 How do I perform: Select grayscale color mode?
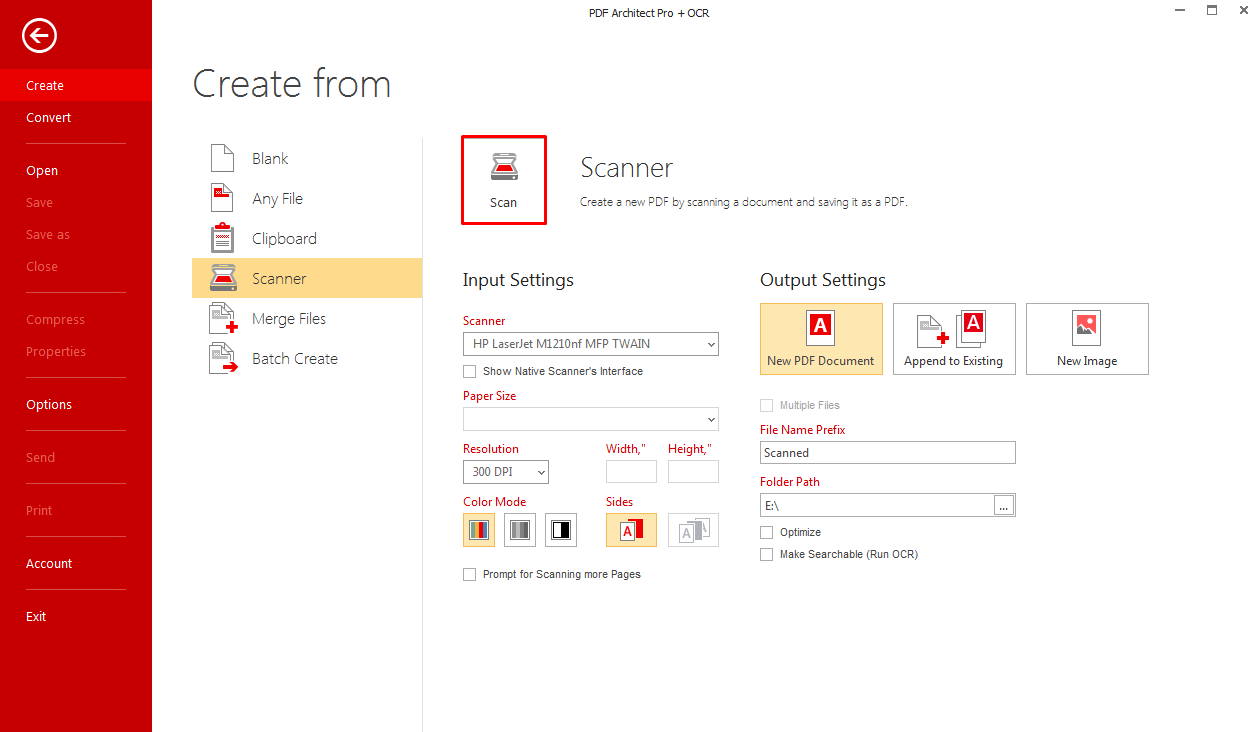pos(520,530)
